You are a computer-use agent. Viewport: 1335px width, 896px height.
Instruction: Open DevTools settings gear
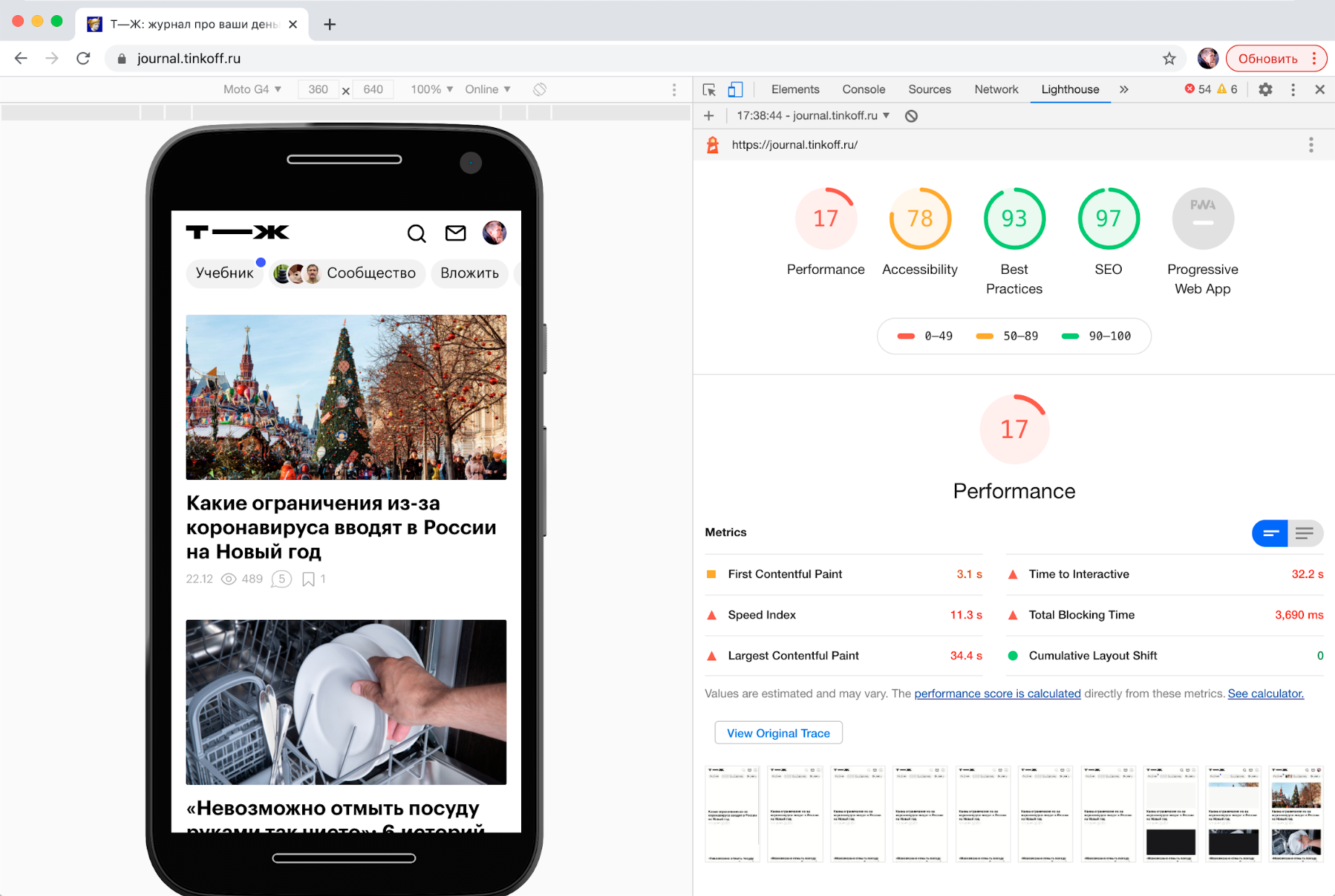(x=1265, y=89)
